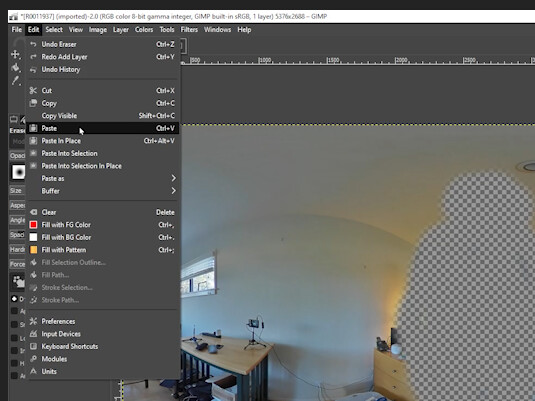Click the Cut scissors icon
This screenshot has height=401, width=535.
[x=33, y=90]
